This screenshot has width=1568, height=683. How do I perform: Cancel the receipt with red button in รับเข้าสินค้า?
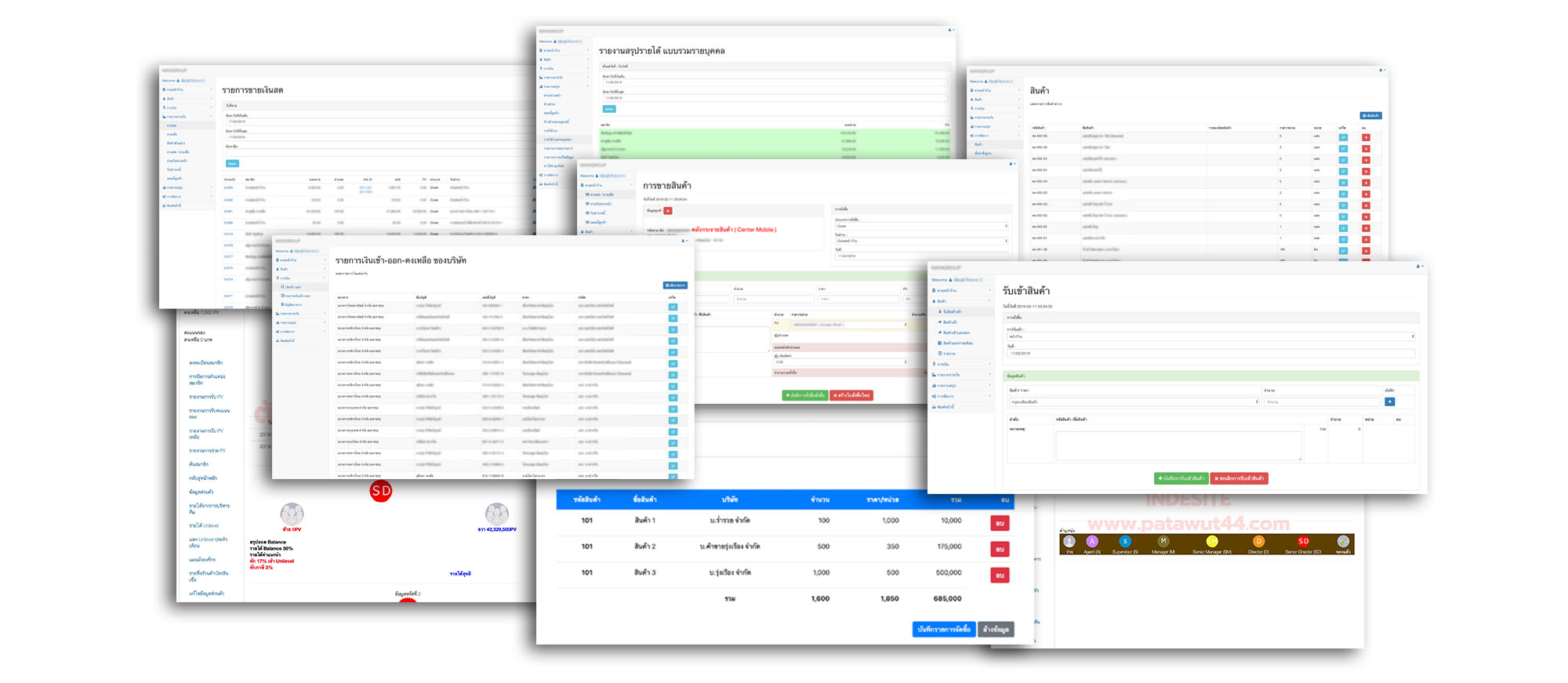tap(1240, 478)
